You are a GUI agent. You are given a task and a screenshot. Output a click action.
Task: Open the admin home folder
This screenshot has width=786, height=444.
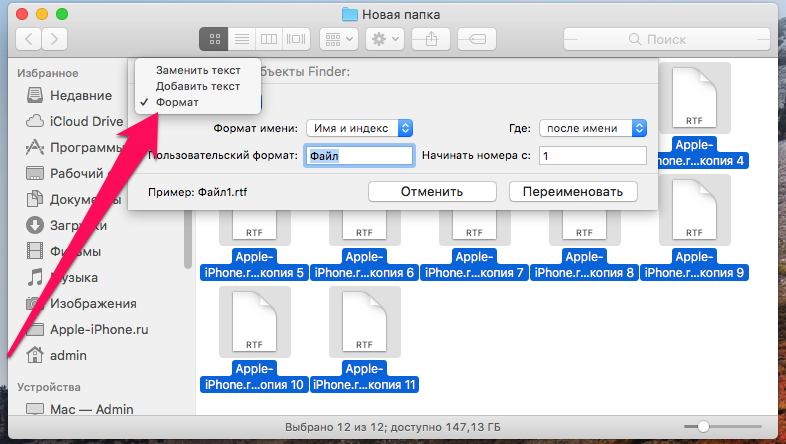pyautogui.click(x=68, y=355)
